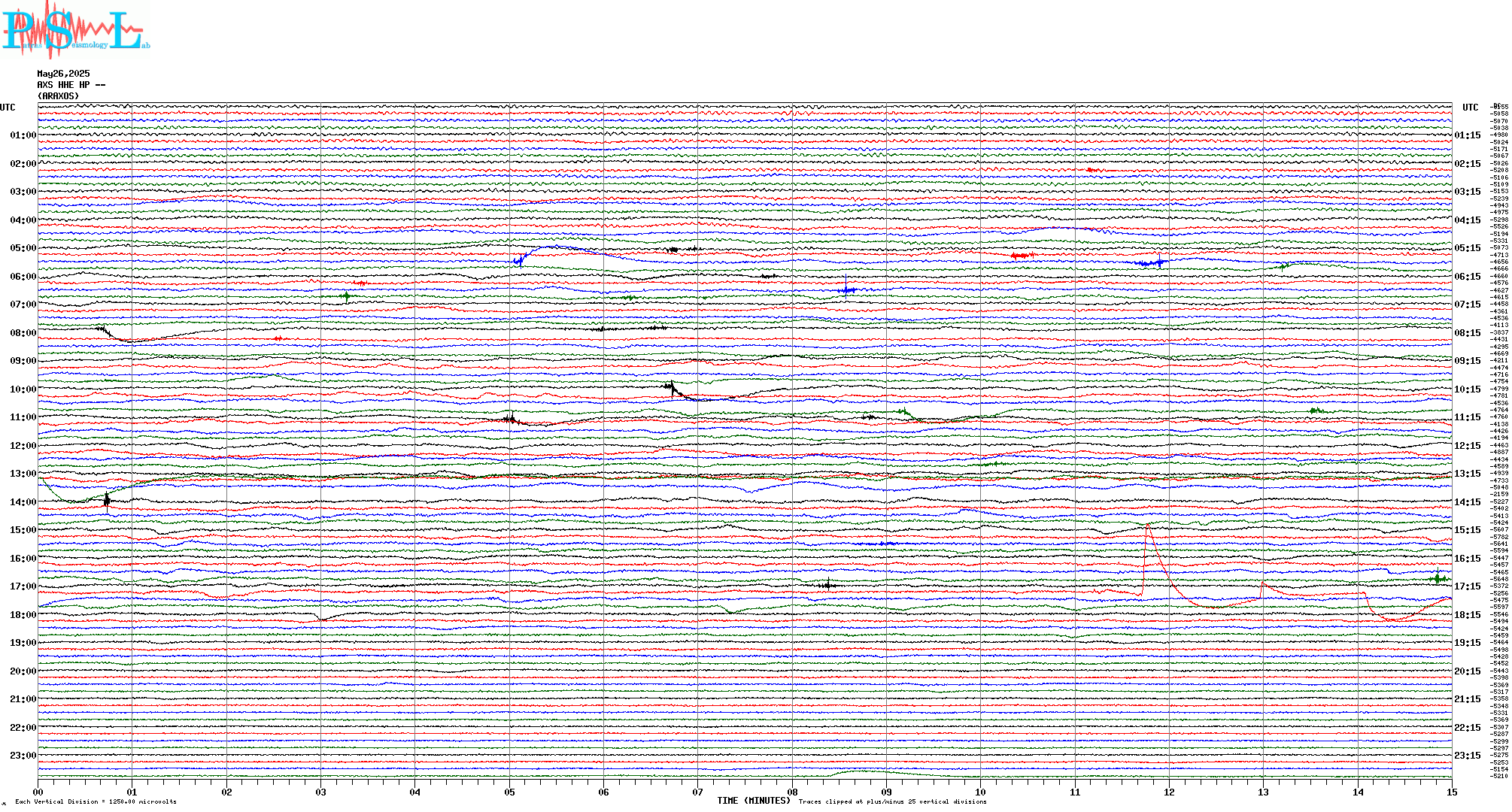Click the station name (ARAXOS)
The image size is (1512, 812).
[x=58, y=96]
